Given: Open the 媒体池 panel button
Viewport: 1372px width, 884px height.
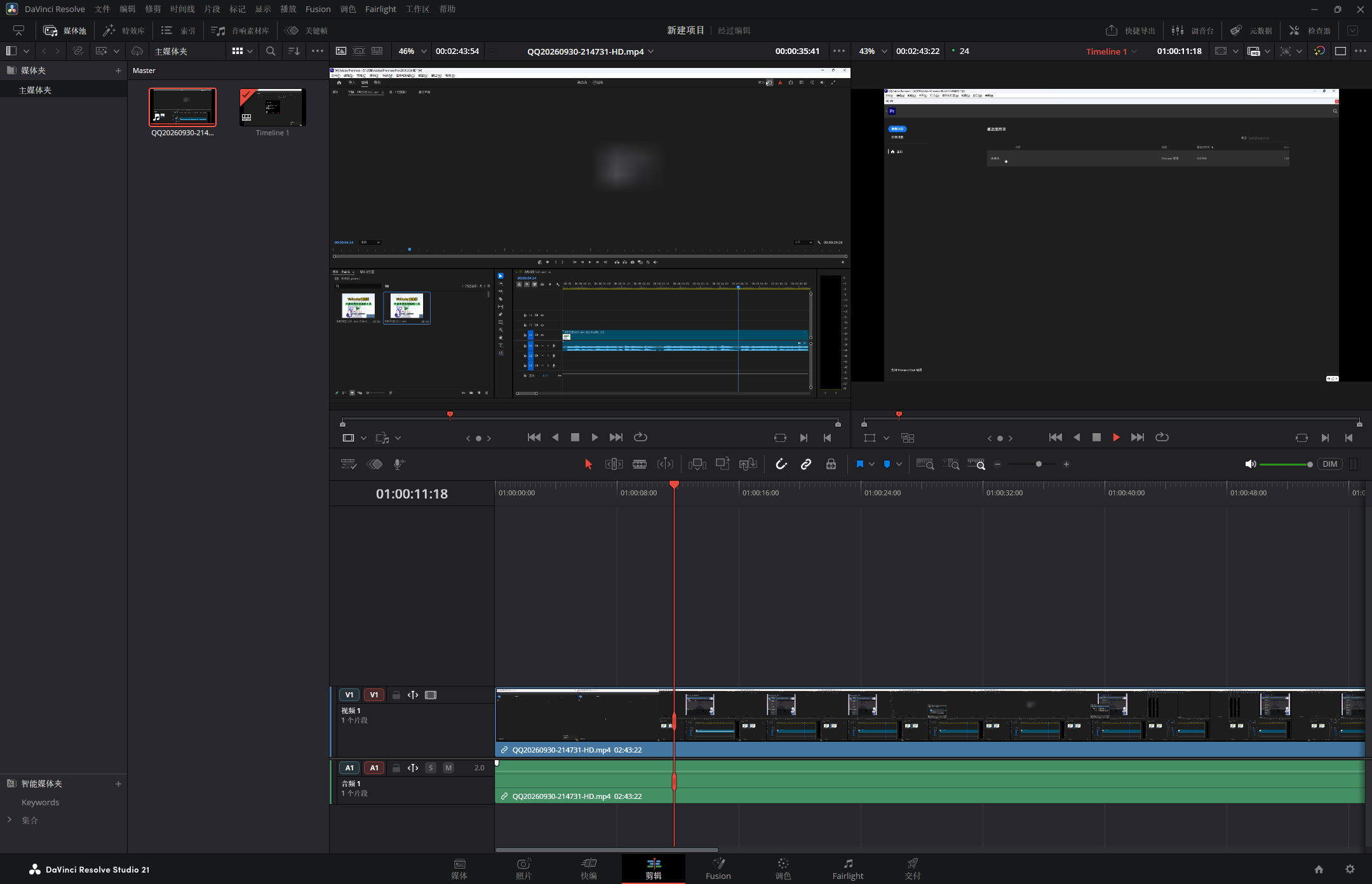Looking at the screenshot, I should point(65,30).
